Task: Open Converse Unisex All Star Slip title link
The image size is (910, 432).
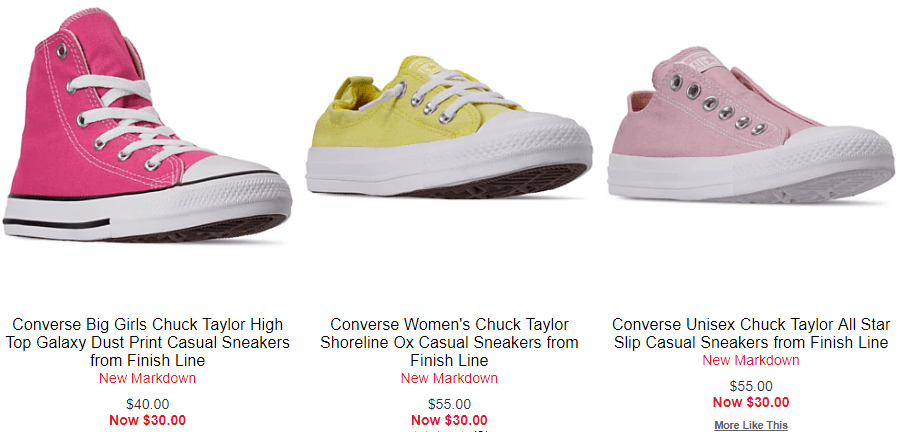Action: click(751, 333)
